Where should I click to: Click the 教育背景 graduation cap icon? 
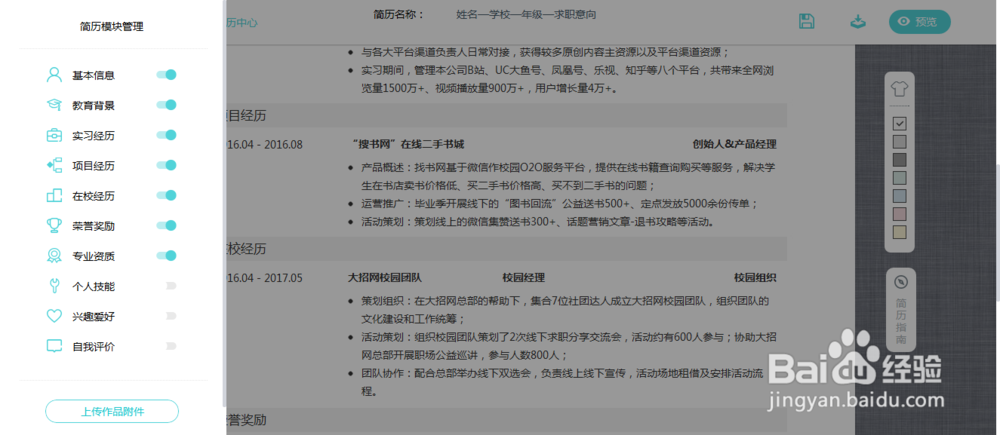point(54,105)
